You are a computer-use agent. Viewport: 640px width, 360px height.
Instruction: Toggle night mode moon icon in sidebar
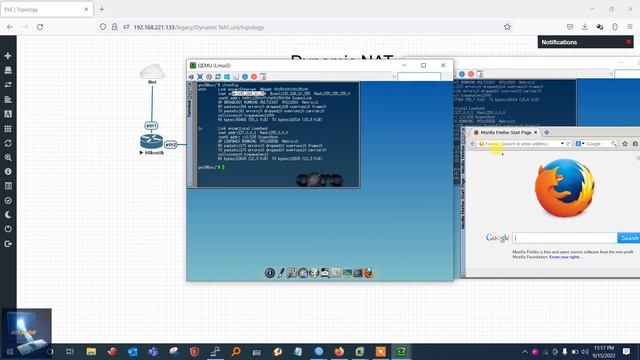point(8,215)
